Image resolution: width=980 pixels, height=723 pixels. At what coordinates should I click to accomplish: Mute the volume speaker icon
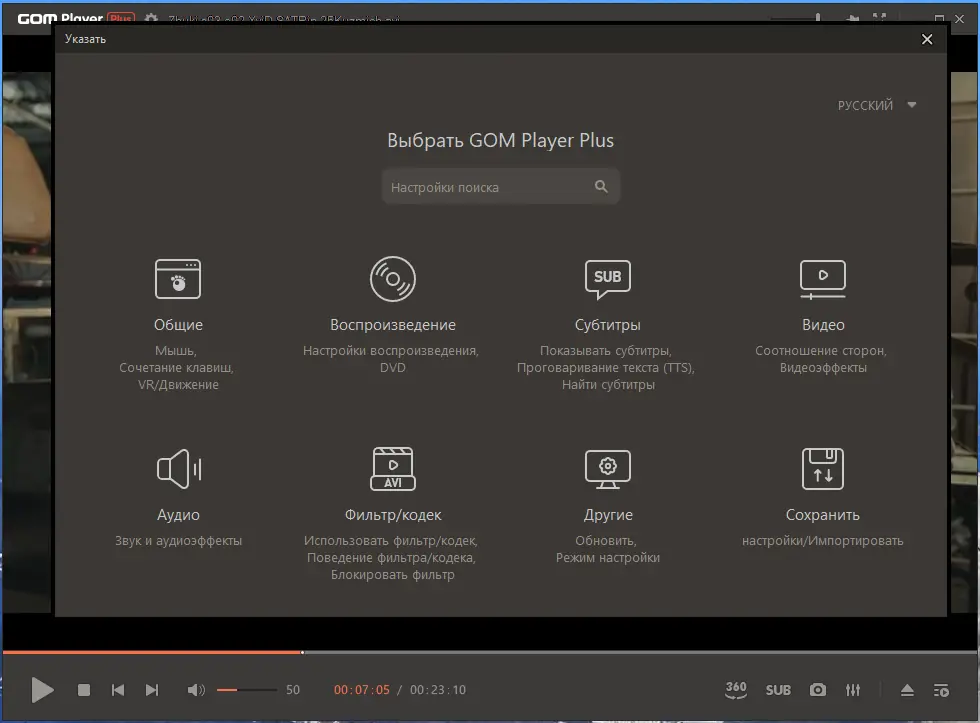pos(196,690)
